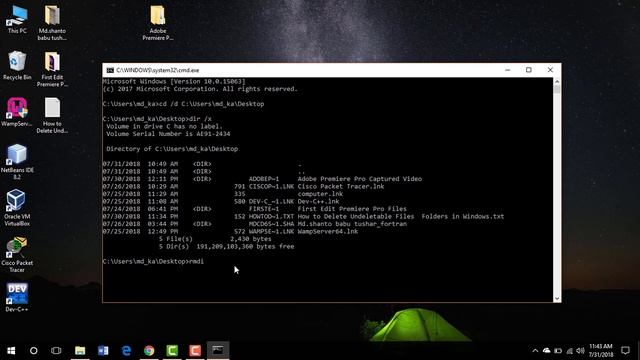Close the cmd.exe window
This screenshot has height=360, width=640.
click(x=550, y=70)
